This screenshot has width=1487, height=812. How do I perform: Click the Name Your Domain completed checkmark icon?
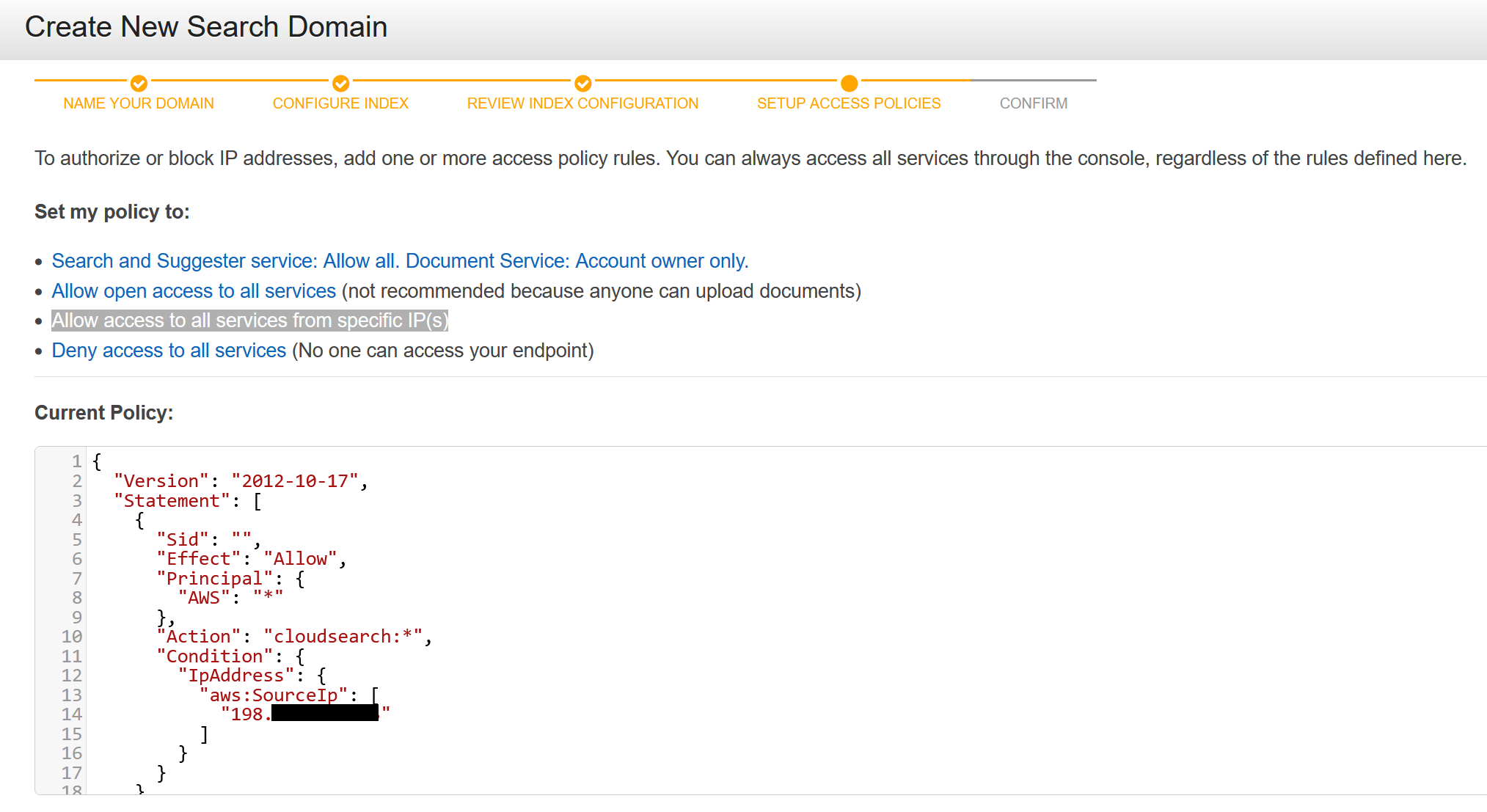coord(139,84)
